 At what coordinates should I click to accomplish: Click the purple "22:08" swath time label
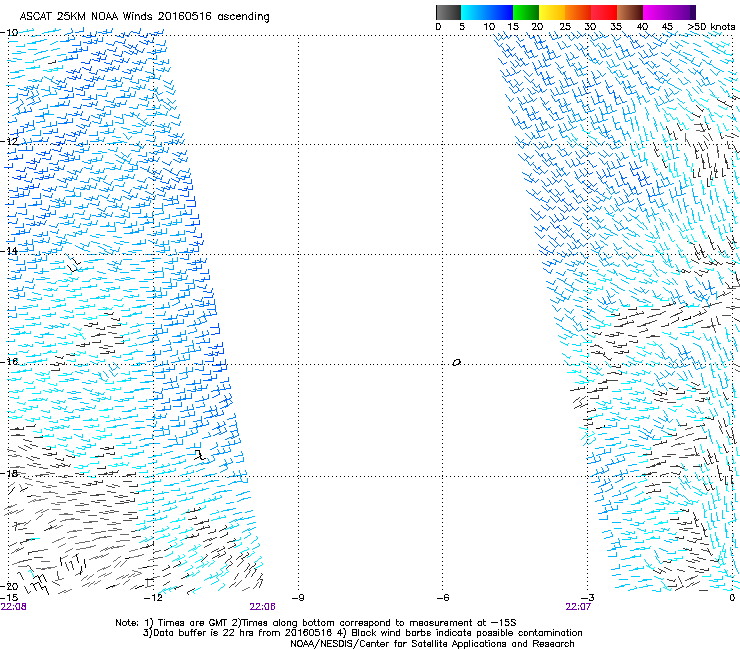click(14, 607)
